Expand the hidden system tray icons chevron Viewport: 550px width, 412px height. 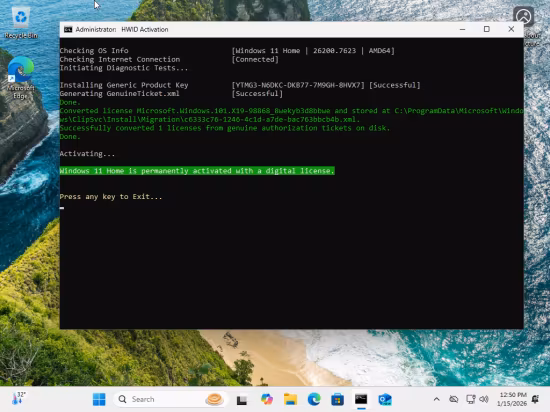[x=436, y=399]
